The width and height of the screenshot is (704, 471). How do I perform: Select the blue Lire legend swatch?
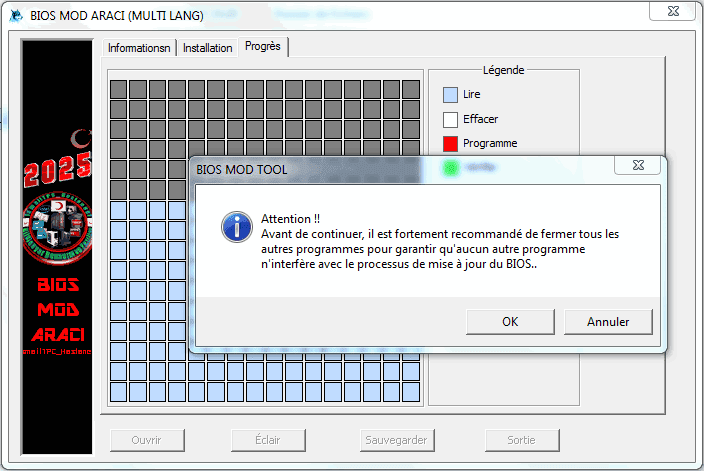pos(450,95)
